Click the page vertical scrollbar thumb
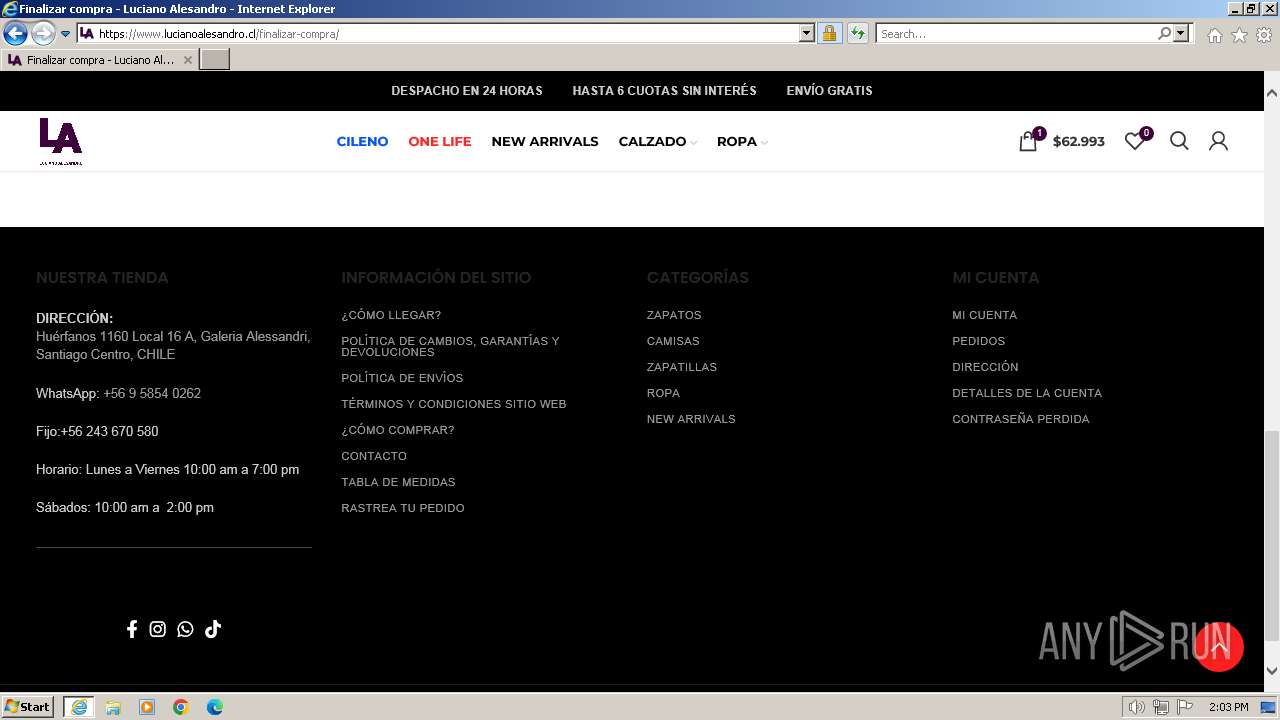This screenshot has height=720, width=1280. tap(1271, 535)
